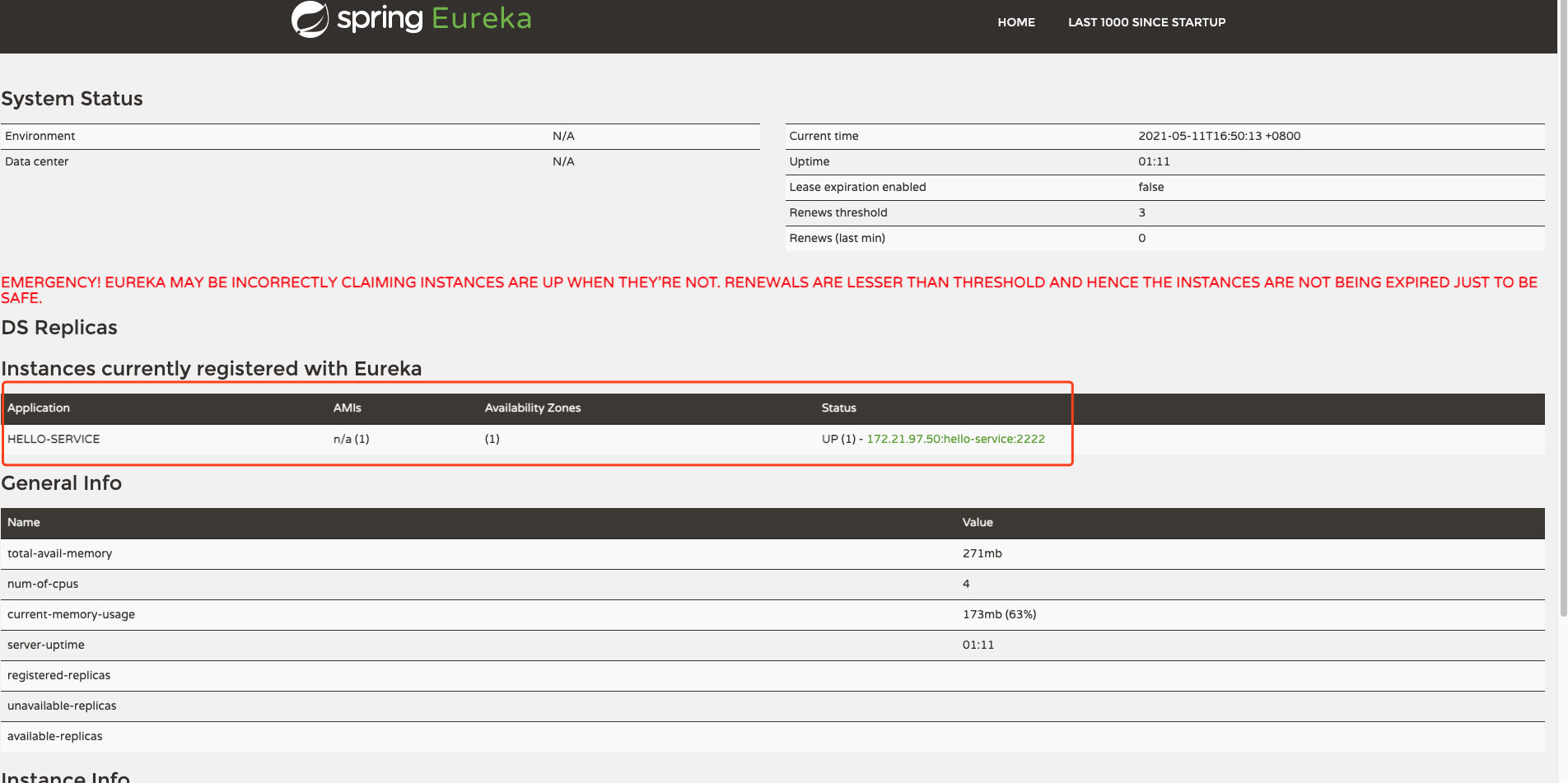Select the server-uptime value 01:11
1568x783 pixels.
click(x=978, y=645)
